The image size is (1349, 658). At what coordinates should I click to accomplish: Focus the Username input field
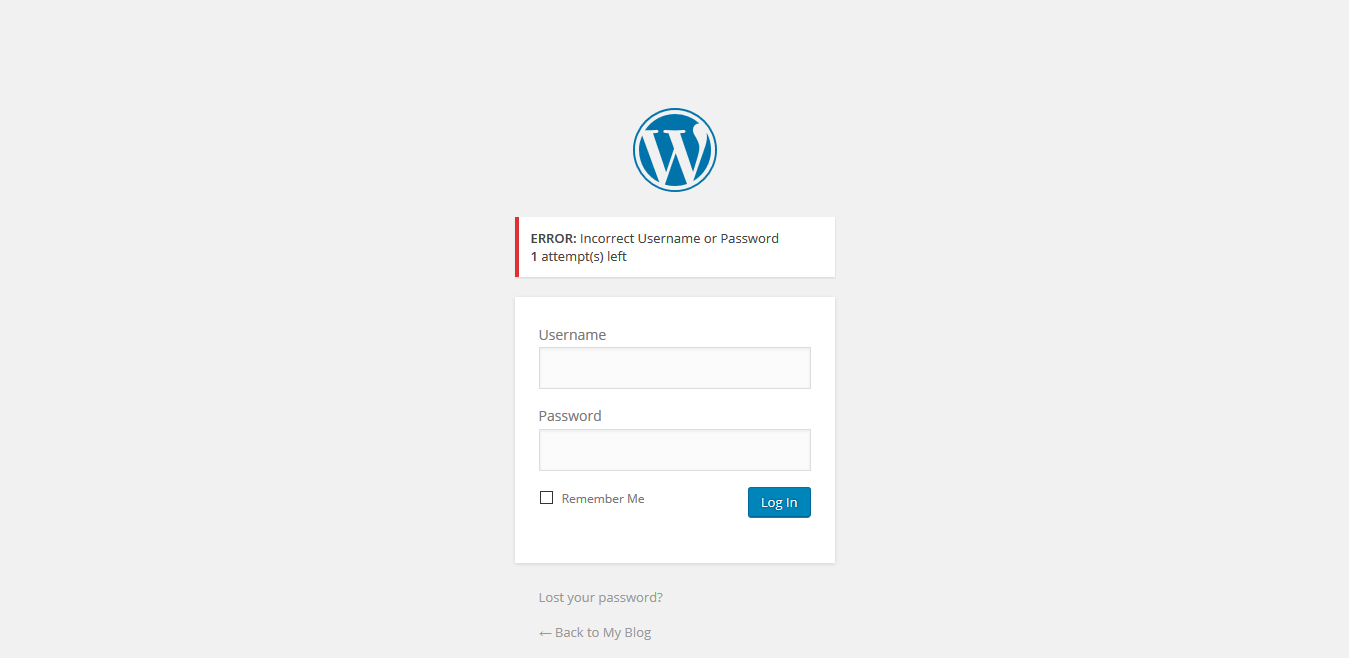coord(674,368)
